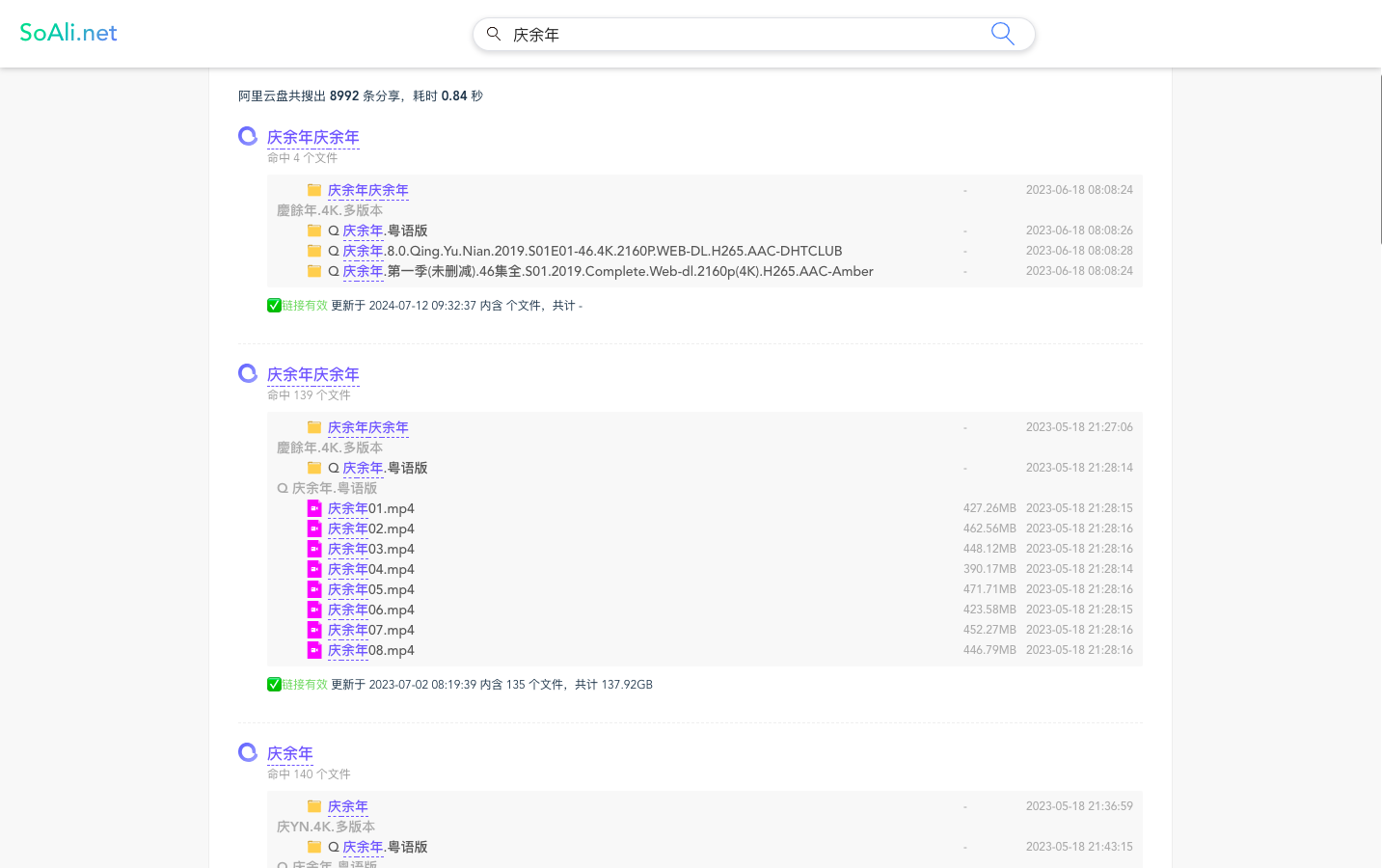Click the folder icon of 庆余年.粤语版
This screenshot has width=1382, height=868.
(x=314, y=230)
